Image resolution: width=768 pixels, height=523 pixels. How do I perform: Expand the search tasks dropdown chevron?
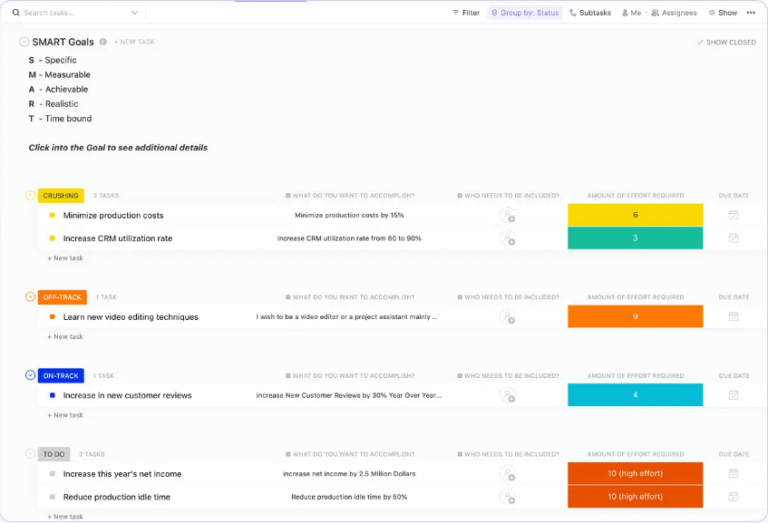134,13
